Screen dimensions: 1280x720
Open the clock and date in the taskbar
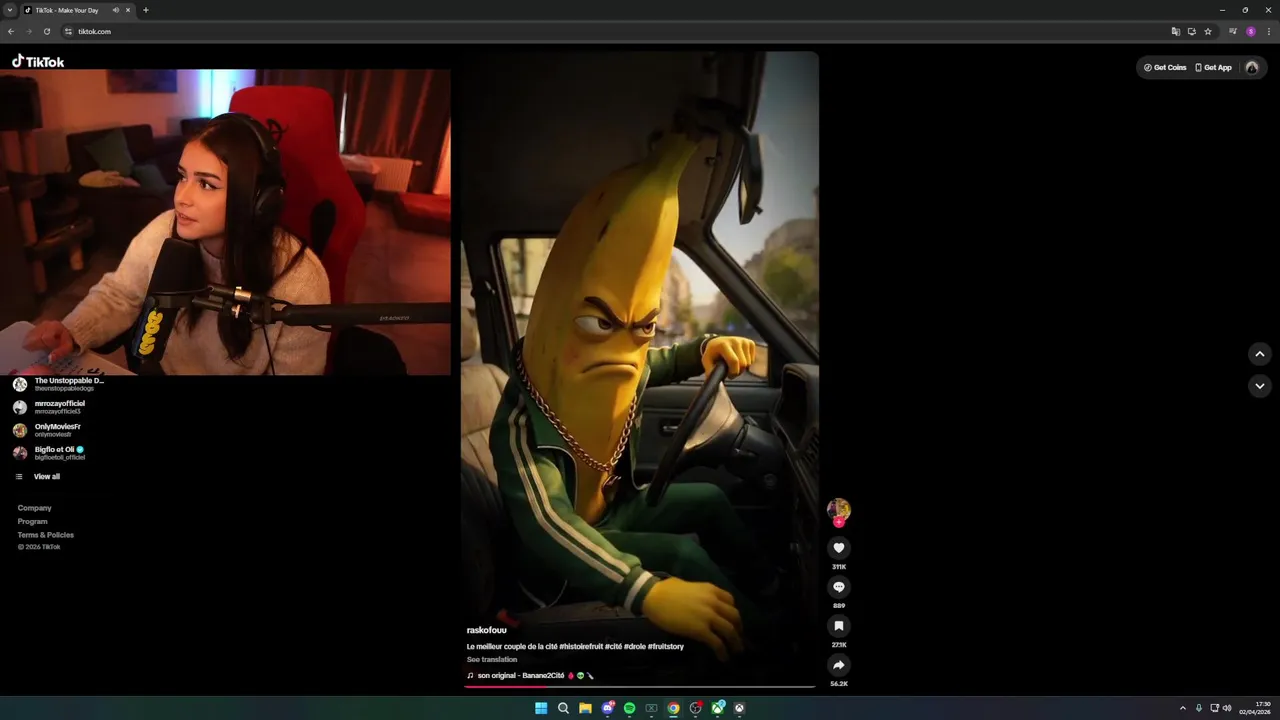1255,708
